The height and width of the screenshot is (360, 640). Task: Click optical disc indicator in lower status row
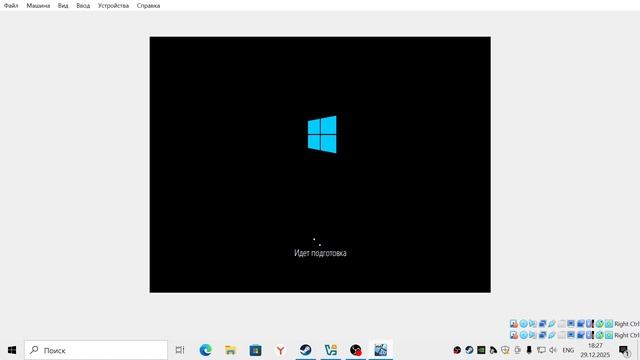point(524,335)
